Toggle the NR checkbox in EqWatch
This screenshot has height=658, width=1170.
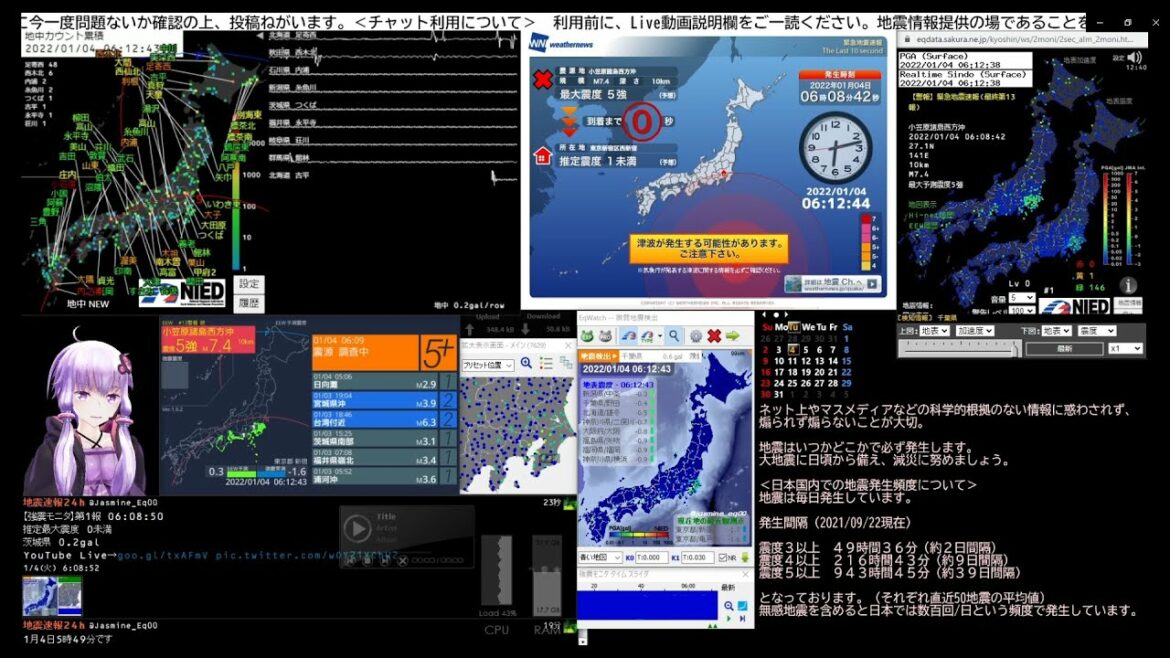723,558
